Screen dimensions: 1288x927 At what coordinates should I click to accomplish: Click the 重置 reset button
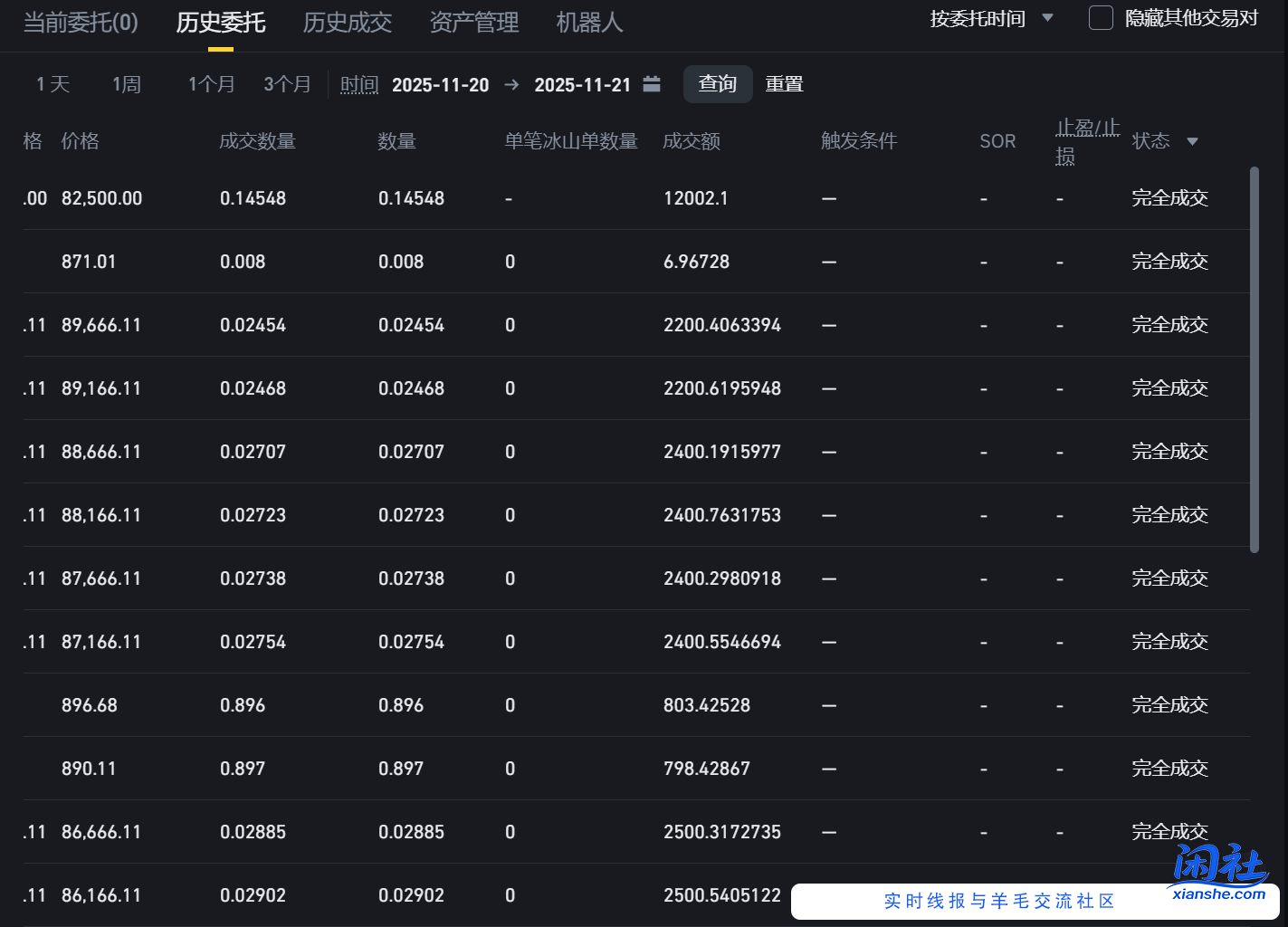784,83
